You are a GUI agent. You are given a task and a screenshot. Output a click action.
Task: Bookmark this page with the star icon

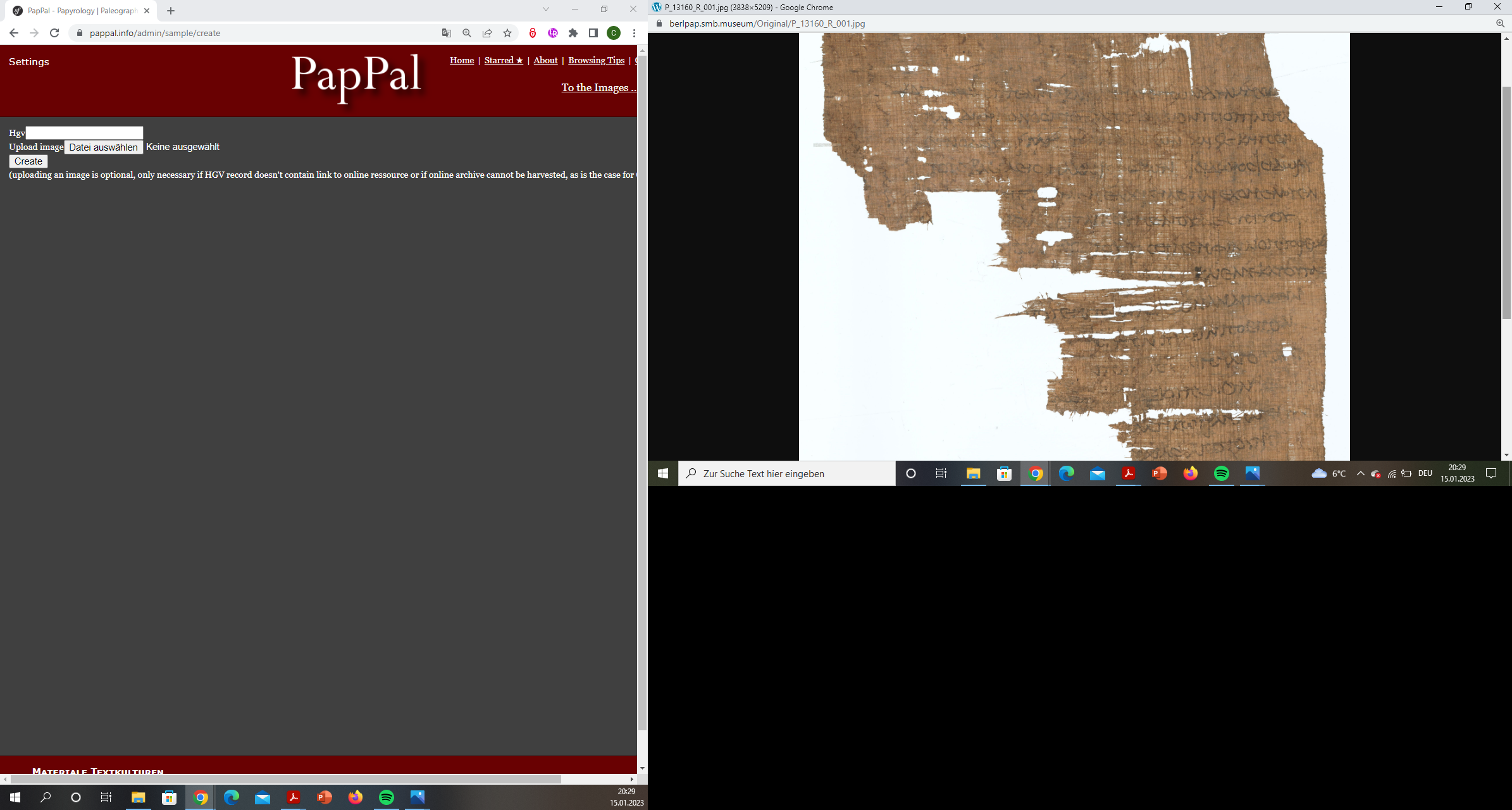[x=507, y=33]
